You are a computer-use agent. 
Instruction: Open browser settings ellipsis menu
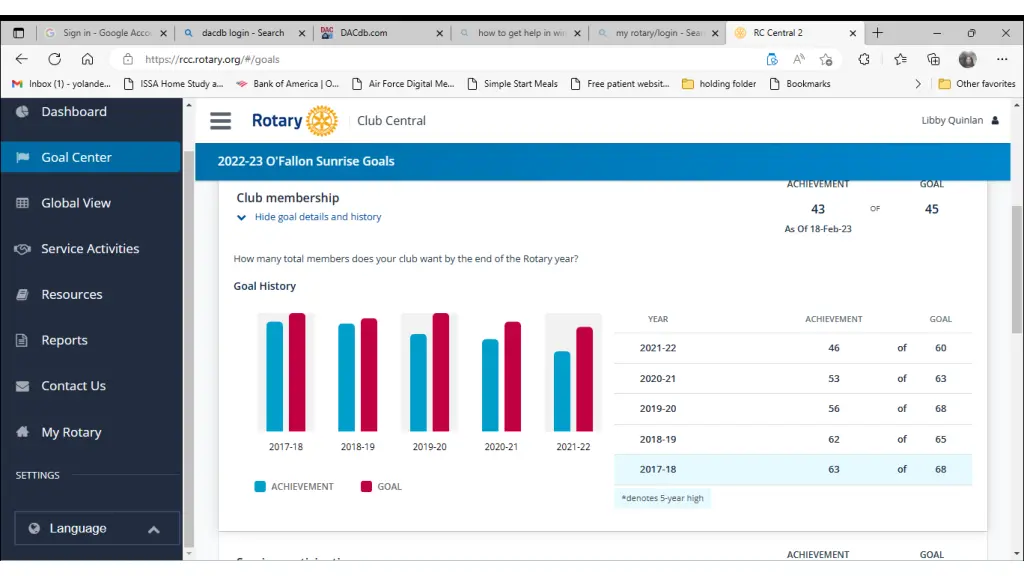point(1003,59)
